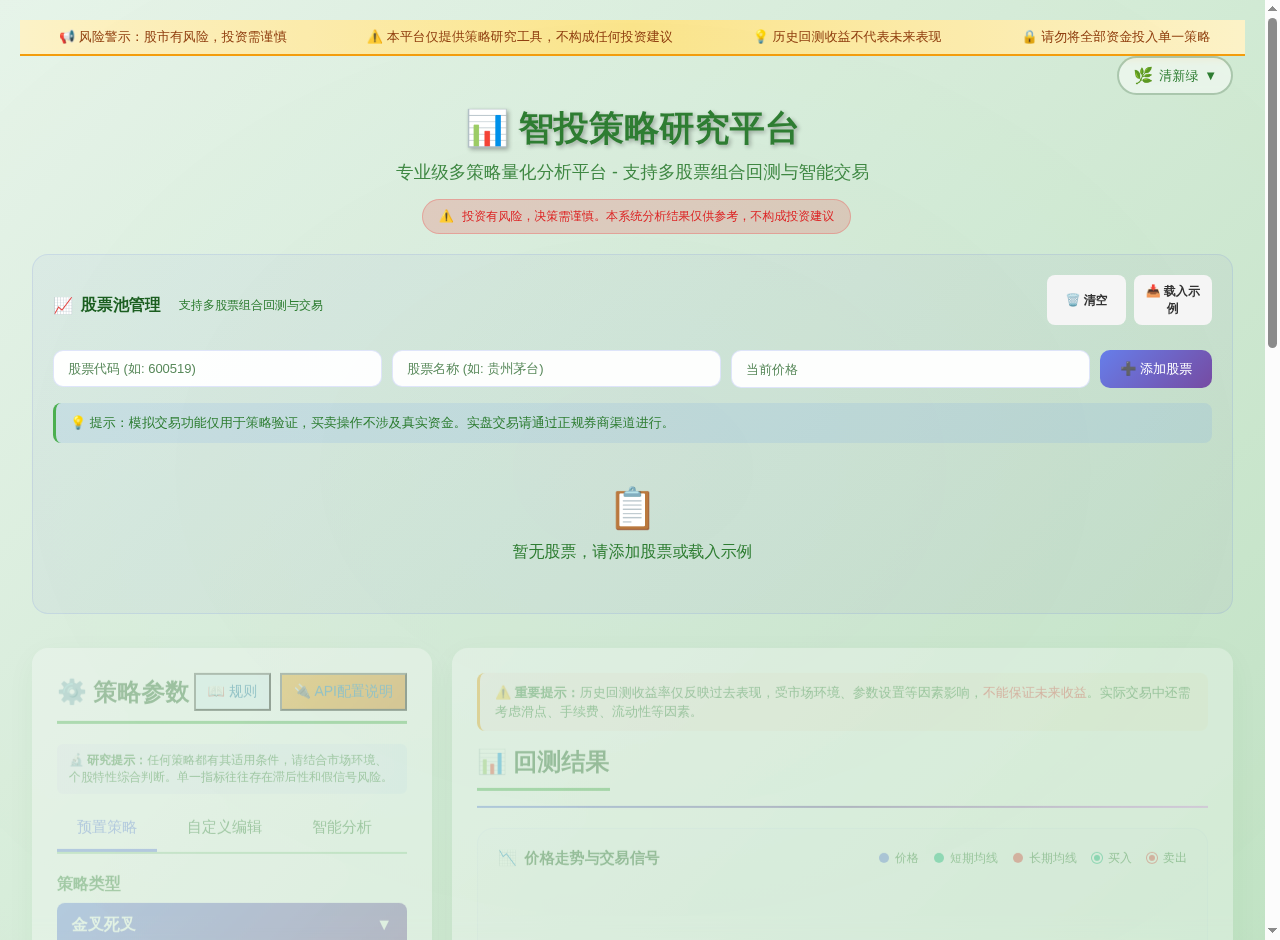Screen dimensions: 1280x940
Task: Toggle the 卖出 signal legend
Action: tap(1166, 858)
